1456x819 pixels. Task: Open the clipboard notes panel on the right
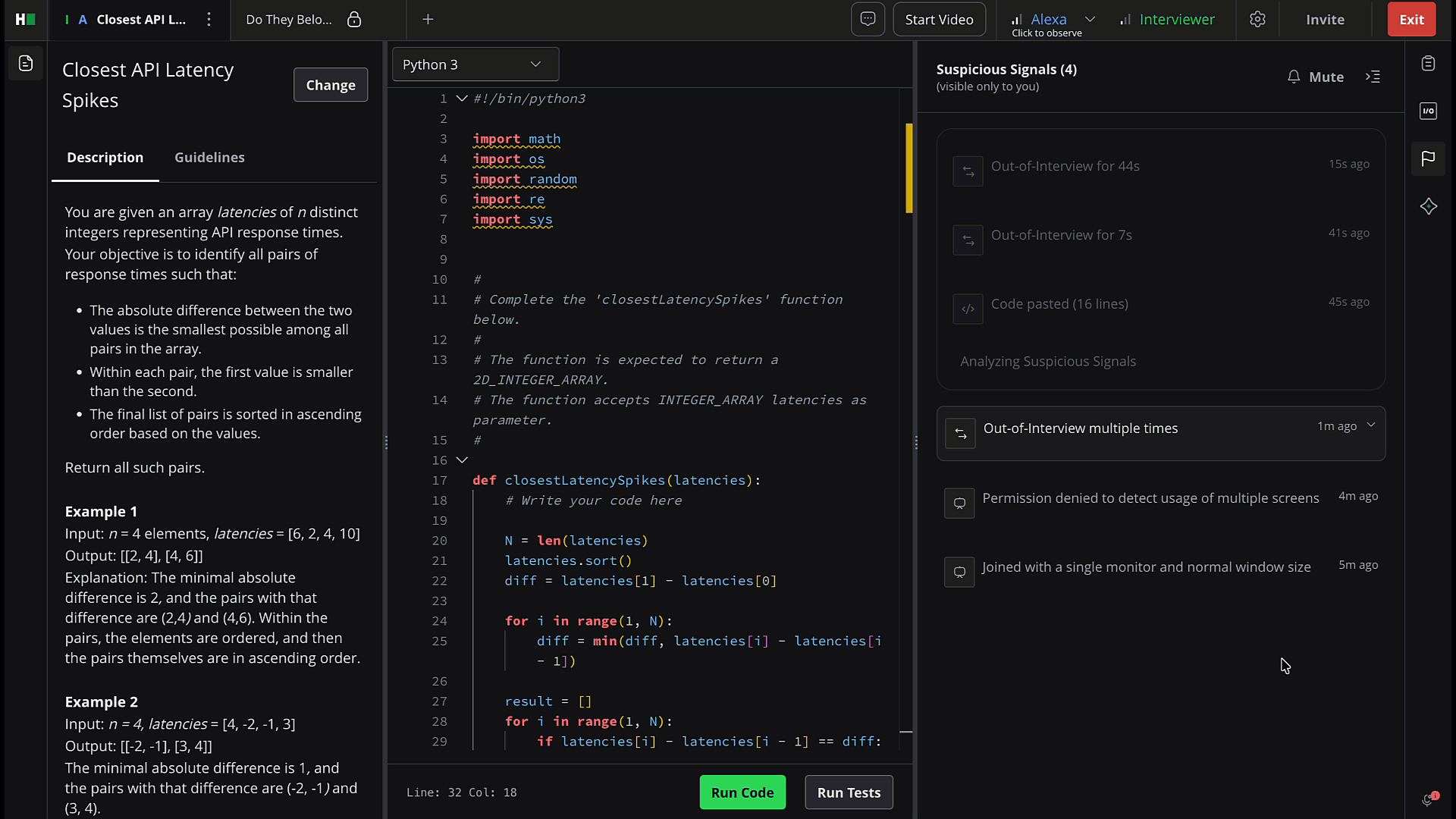coord(1429,63)
